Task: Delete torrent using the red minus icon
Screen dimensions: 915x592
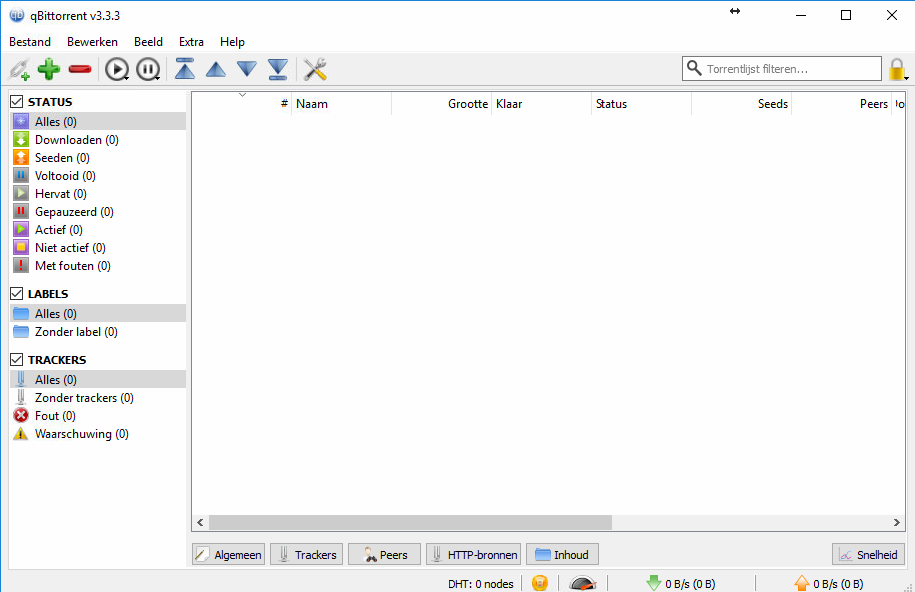Action: click(x=80, y=69)
